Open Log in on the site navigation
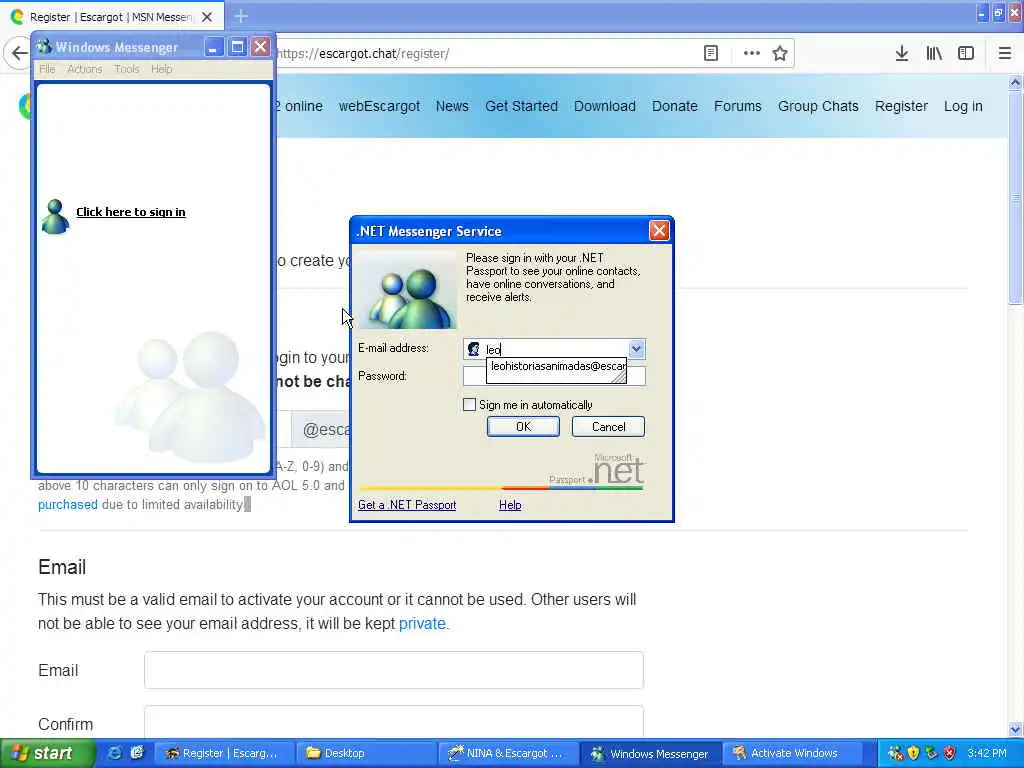 click(963, 106)
